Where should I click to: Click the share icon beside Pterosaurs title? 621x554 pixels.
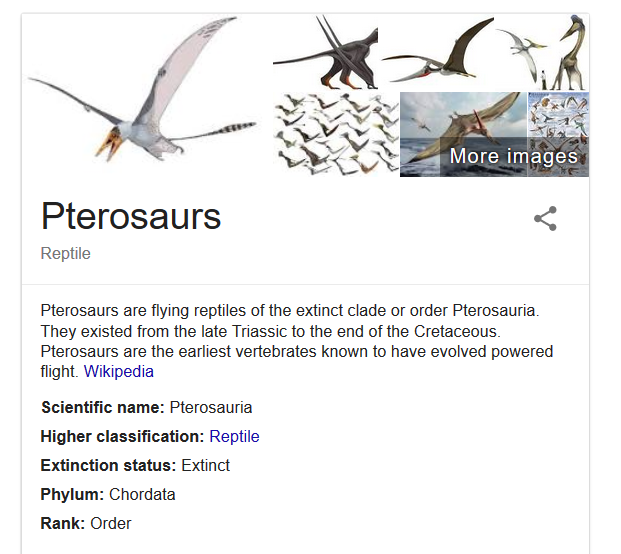point(545,219)
